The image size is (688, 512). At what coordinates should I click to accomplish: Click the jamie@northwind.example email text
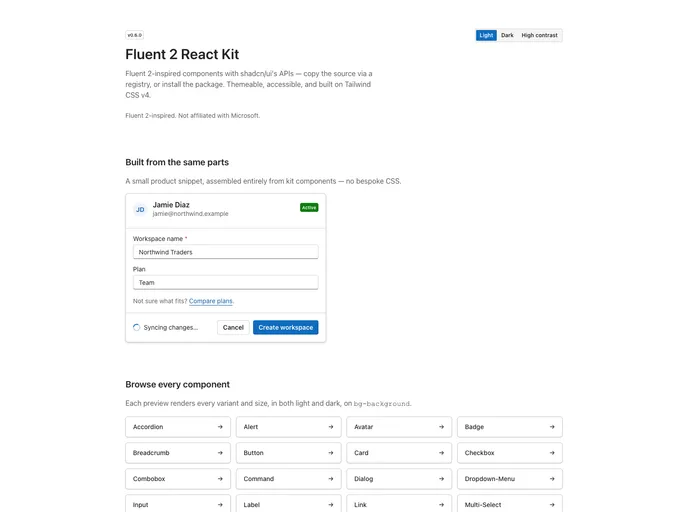coord(190,214)
